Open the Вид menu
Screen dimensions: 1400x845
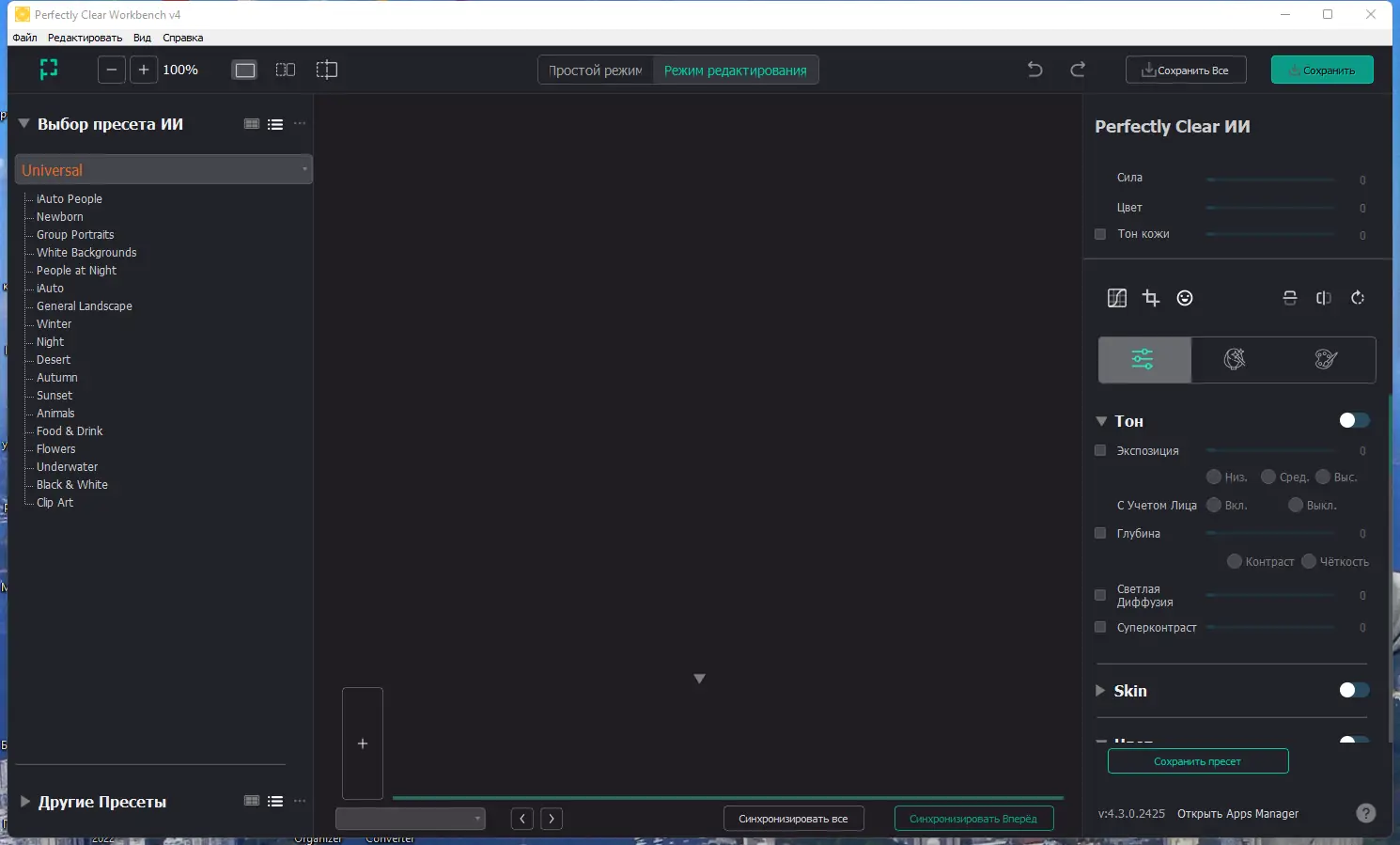click(142, 38)
